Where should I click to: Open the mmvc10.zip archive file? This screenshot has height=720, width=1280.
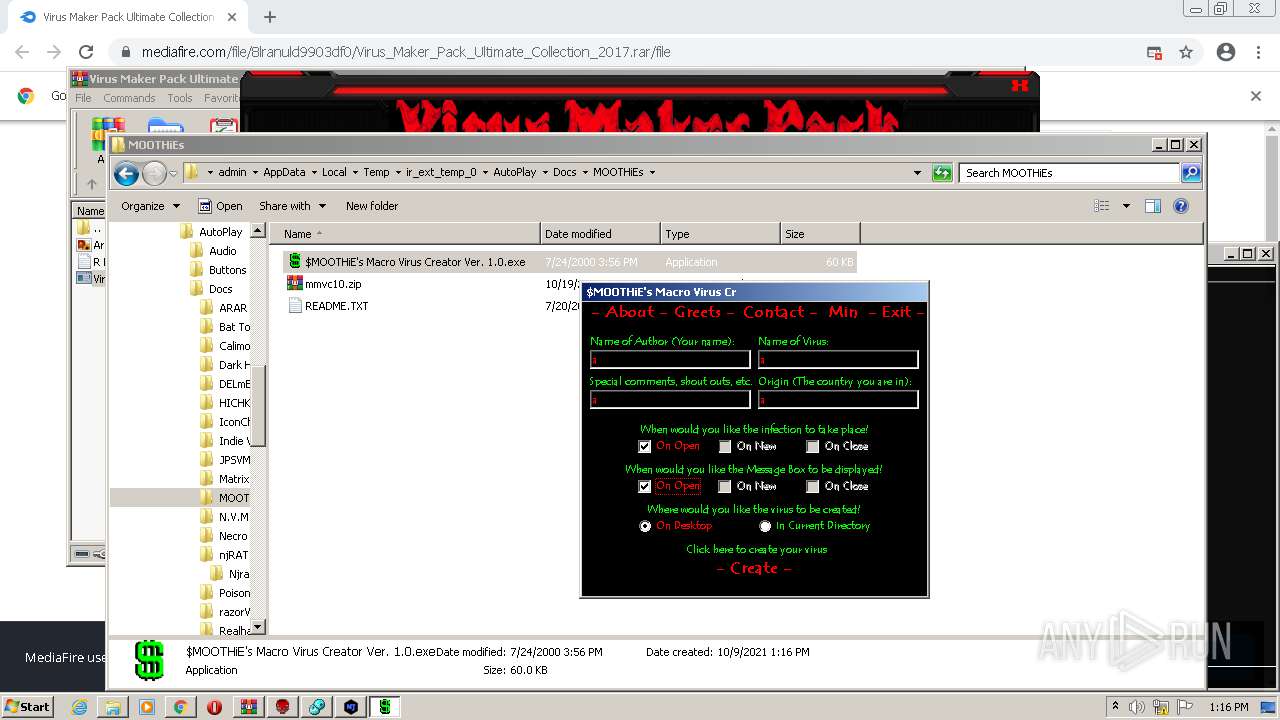click(x=333, y=284)
